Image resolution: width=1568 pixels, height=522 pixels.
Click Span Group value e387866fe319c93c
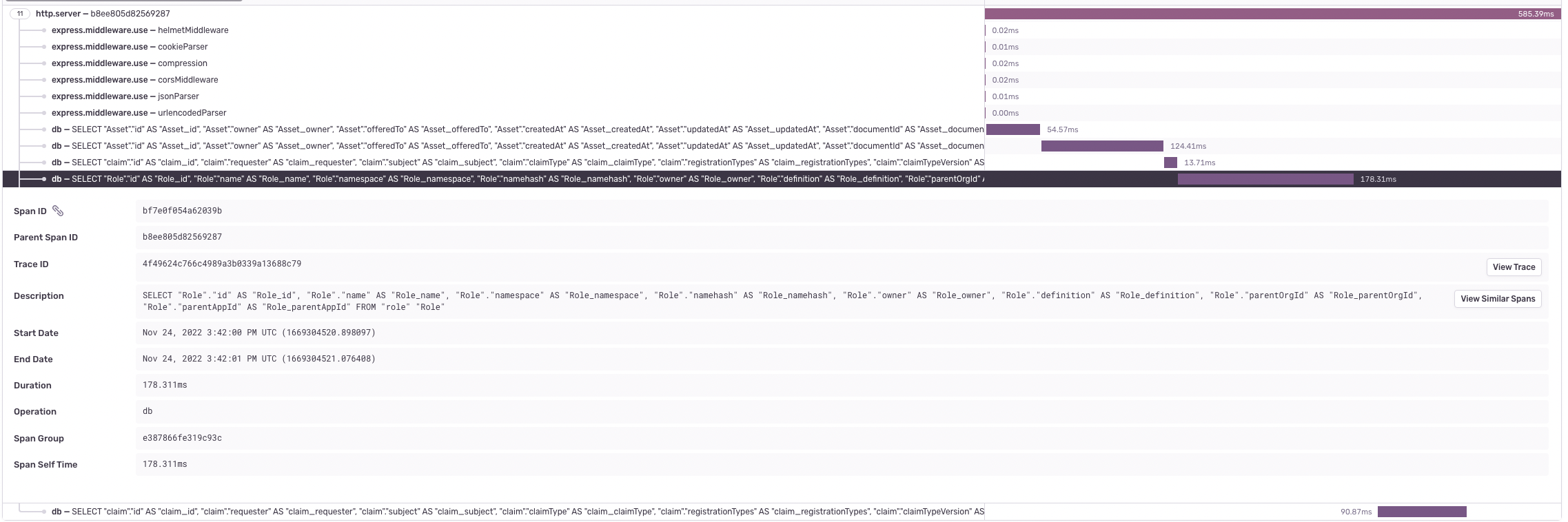(182, 438)
